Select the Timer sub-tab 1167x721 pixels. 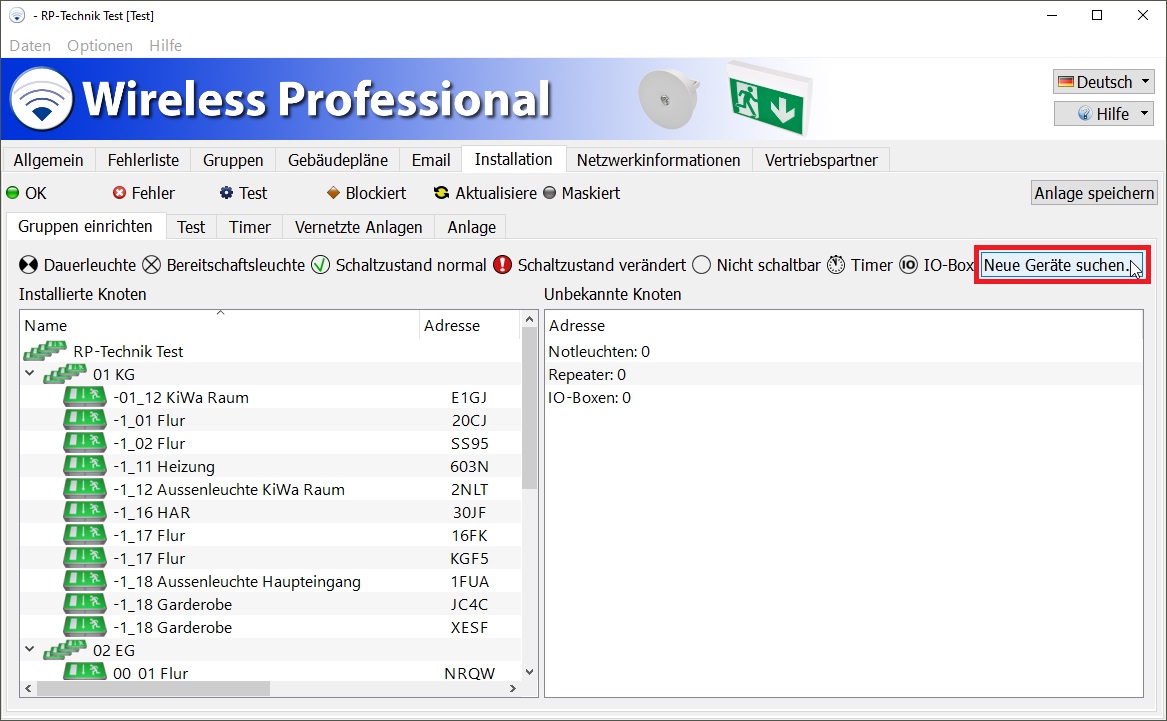tap(249, 227)
